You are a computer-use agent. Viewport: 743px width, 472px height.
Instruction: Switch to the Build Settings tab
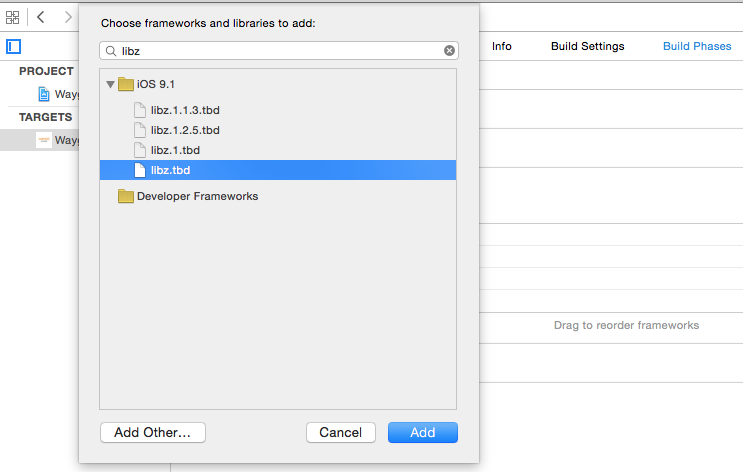(x=588, y=46)
